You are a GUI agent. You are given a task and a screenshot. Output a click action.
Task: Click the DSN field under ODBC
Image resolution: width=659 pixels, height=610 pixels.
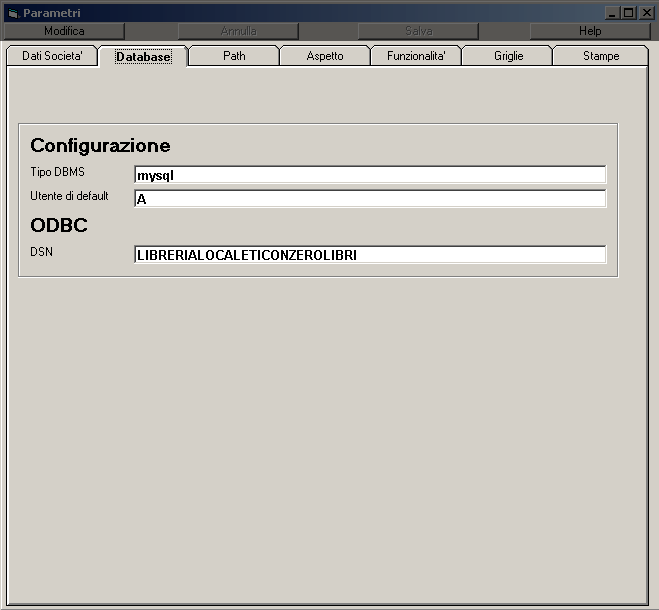point(369,255)
